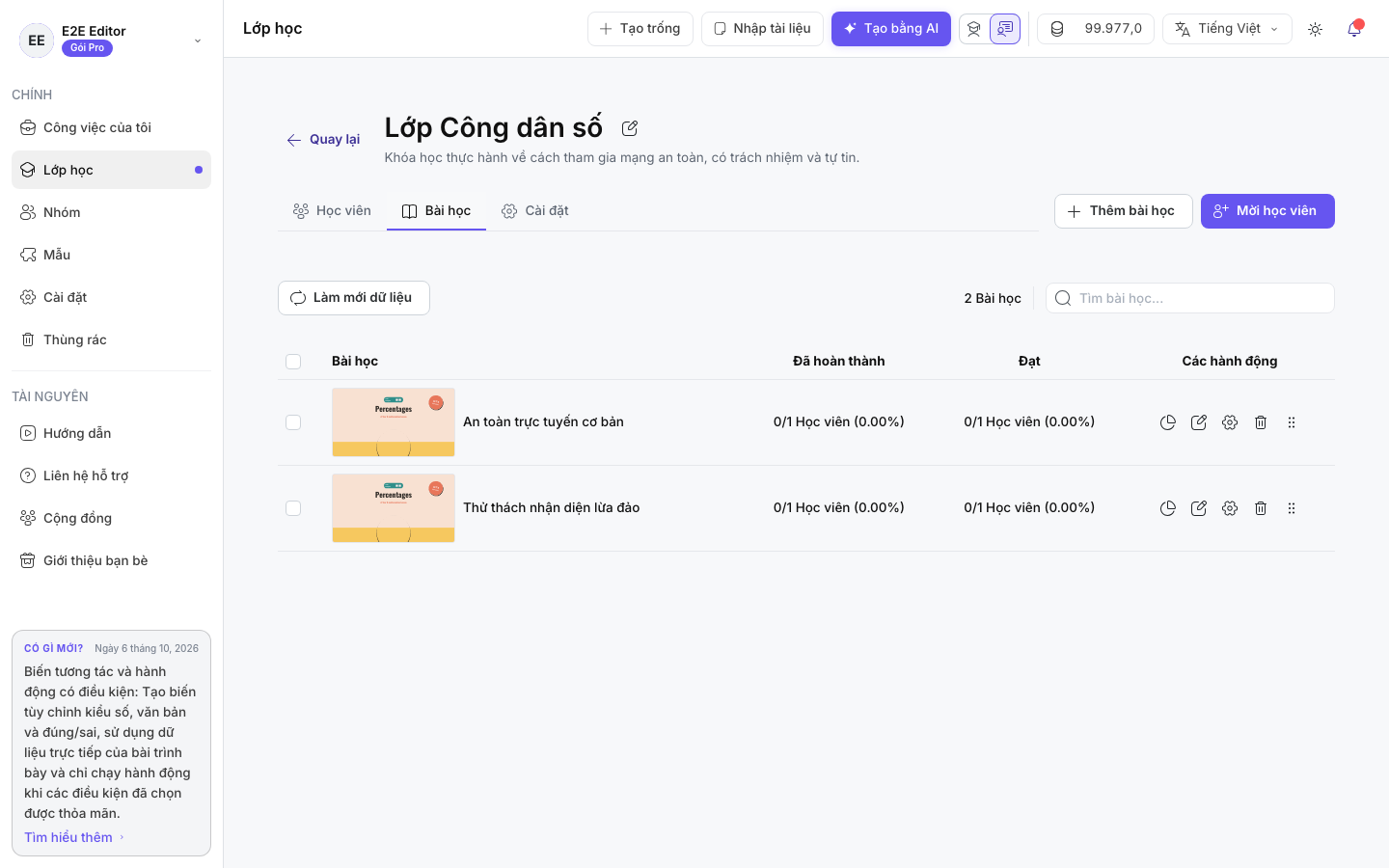The image size is (1389, 868).
Task: Open Nhóm in the sidebar
Action: (111, 212)
